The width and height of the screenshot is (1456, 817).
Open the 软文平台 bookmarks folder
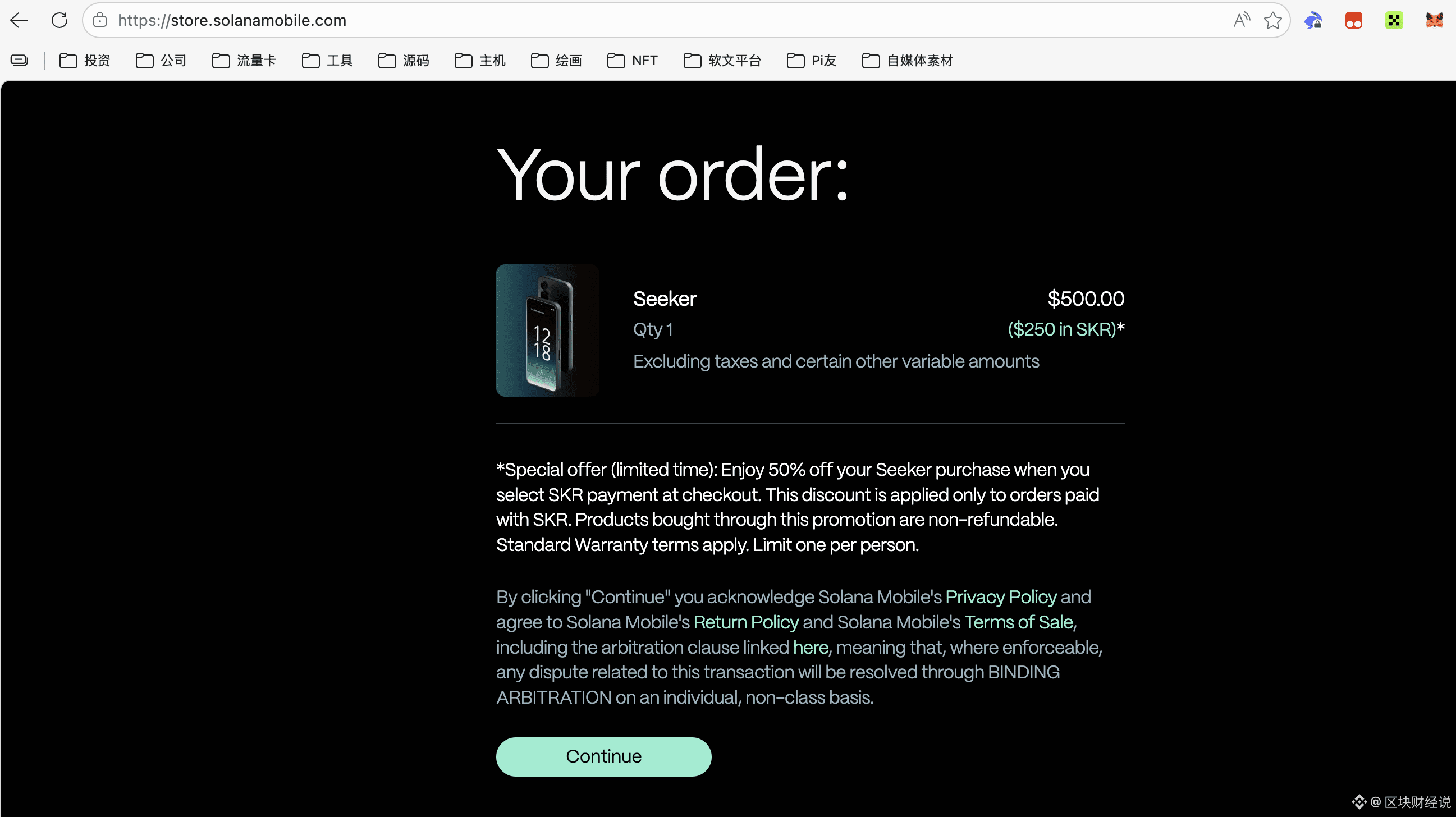pos(722,61)
